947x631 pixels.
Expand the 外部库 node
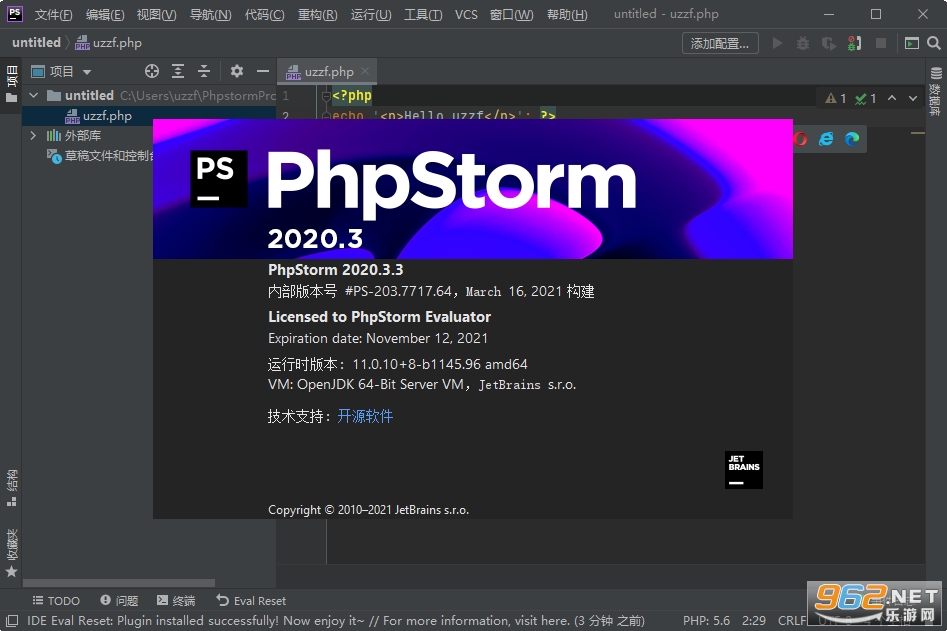click(x=34, y=136)
